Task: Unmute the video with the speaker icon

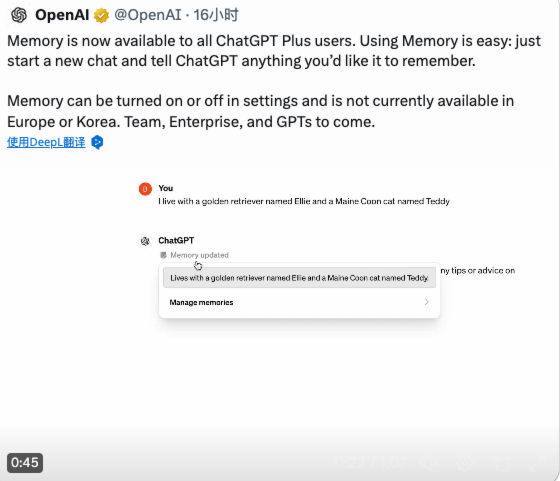Action: click(429, 464)
